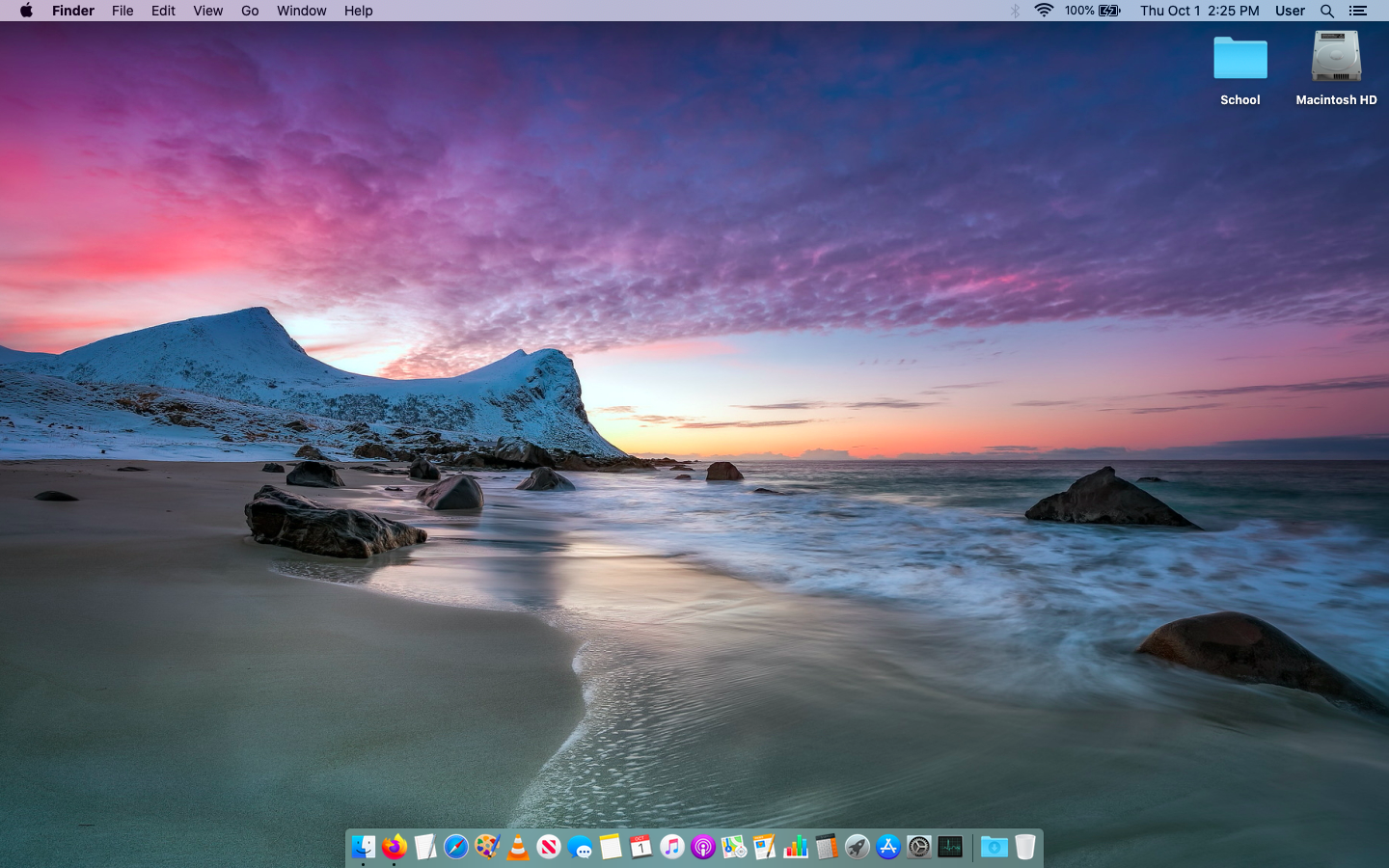Open the App Store icon
Viewport: 1389px width, 868px height.
coord(888,847)
